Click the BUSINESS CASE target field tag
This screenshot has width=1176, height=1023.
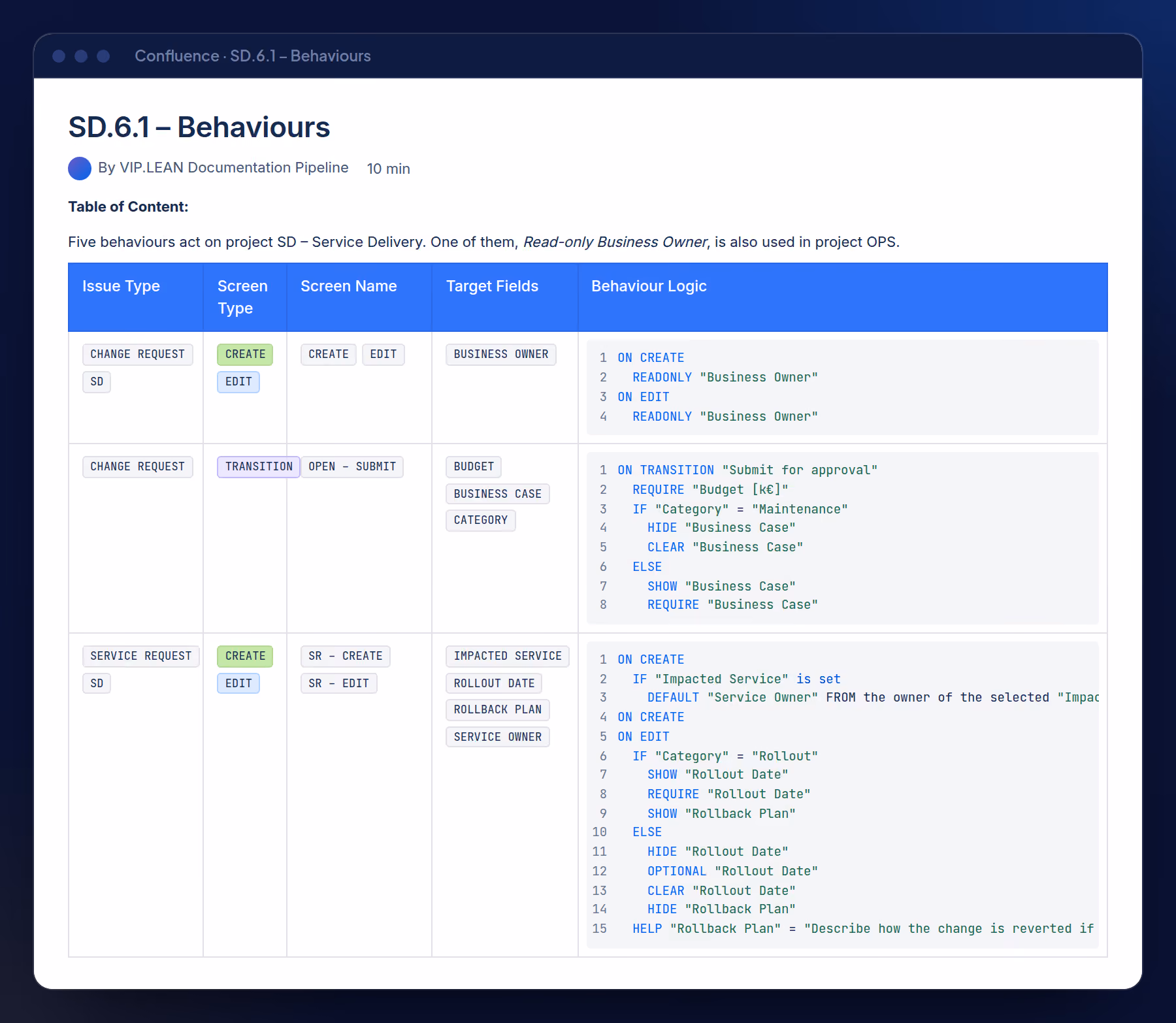point(498,494)
